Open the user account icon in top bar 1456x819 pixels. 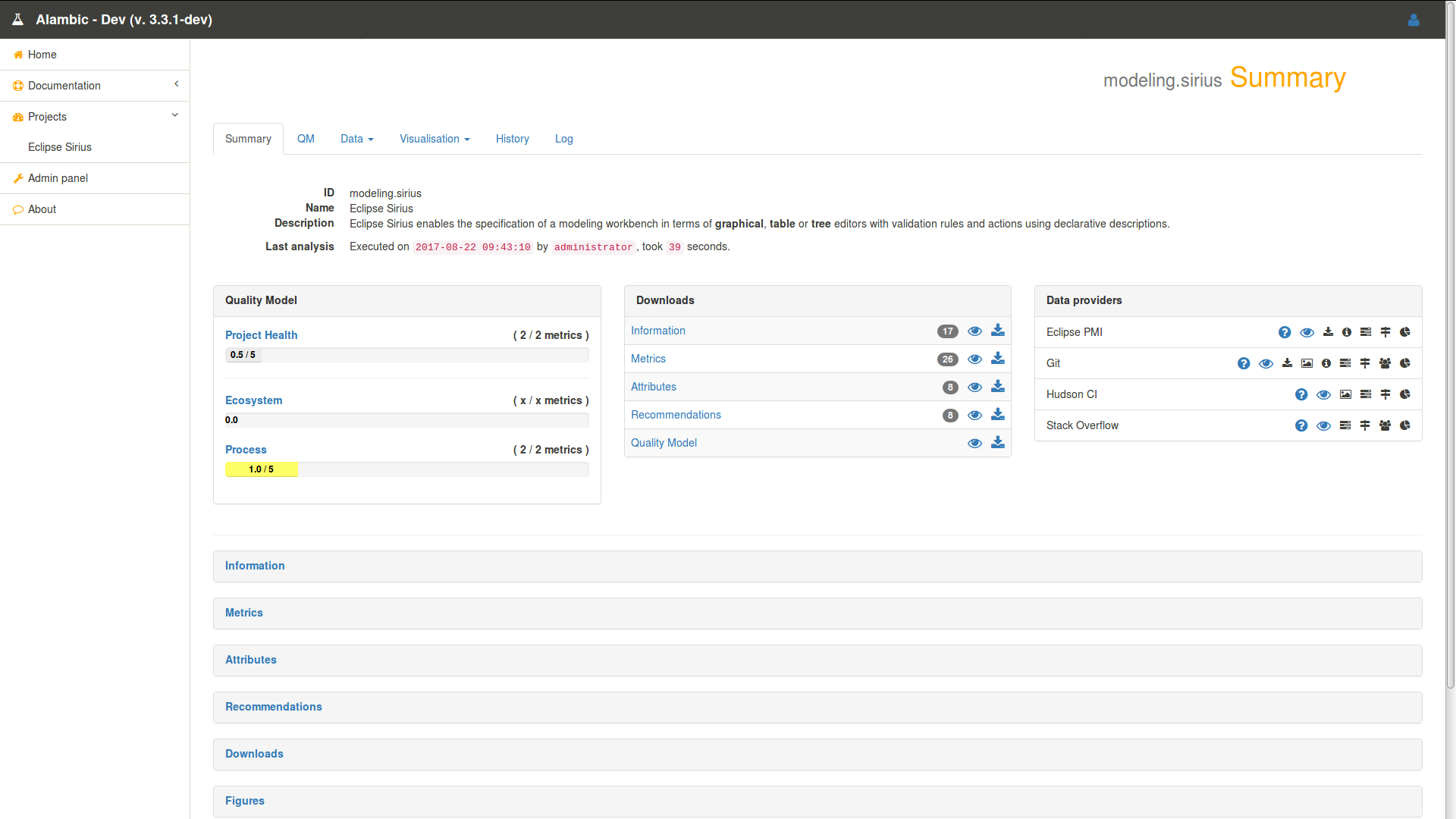(x=1414, y=20)
